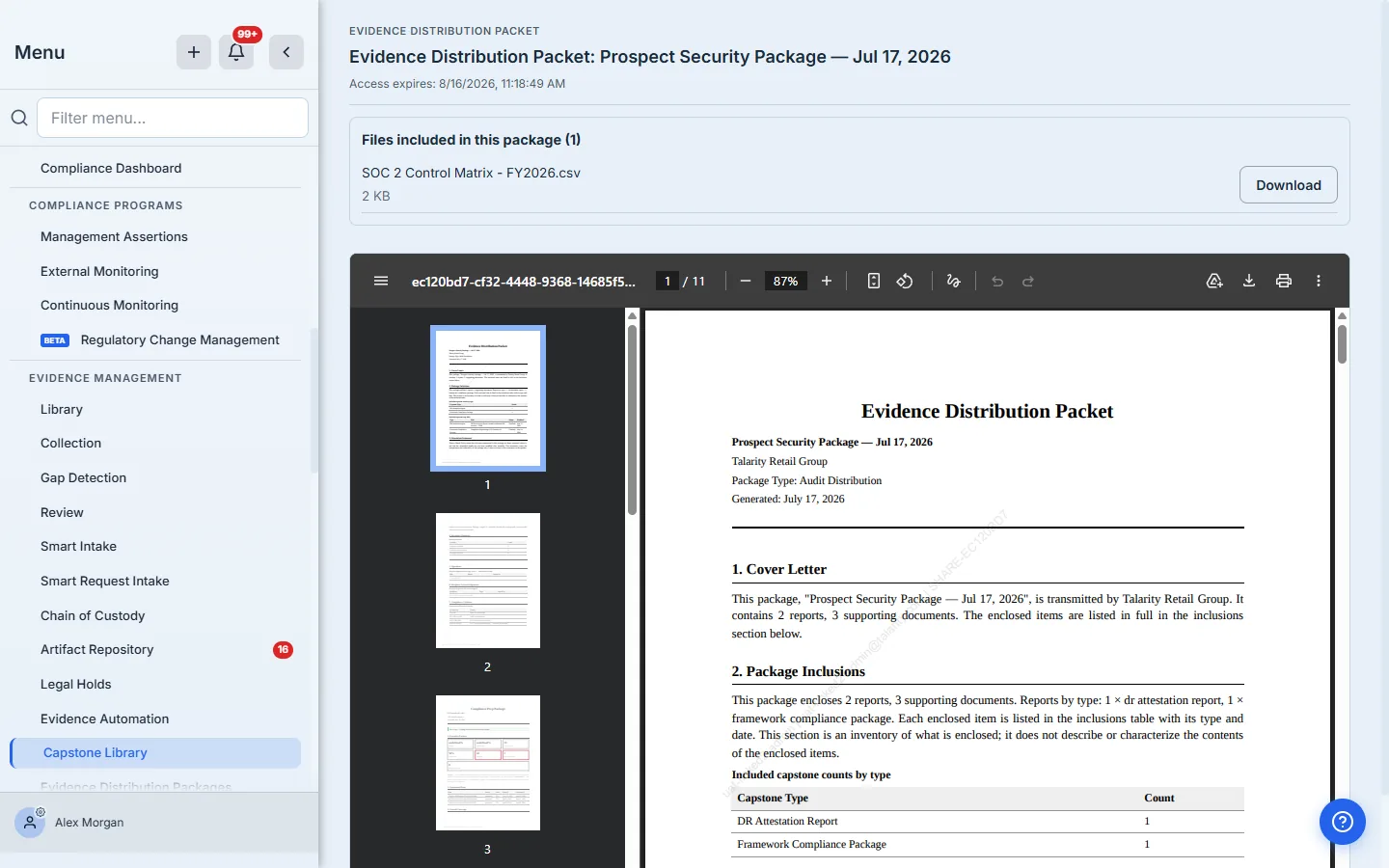Collapse the sidebar menu with chevron

pyautogui.click(x=286, y=52)
